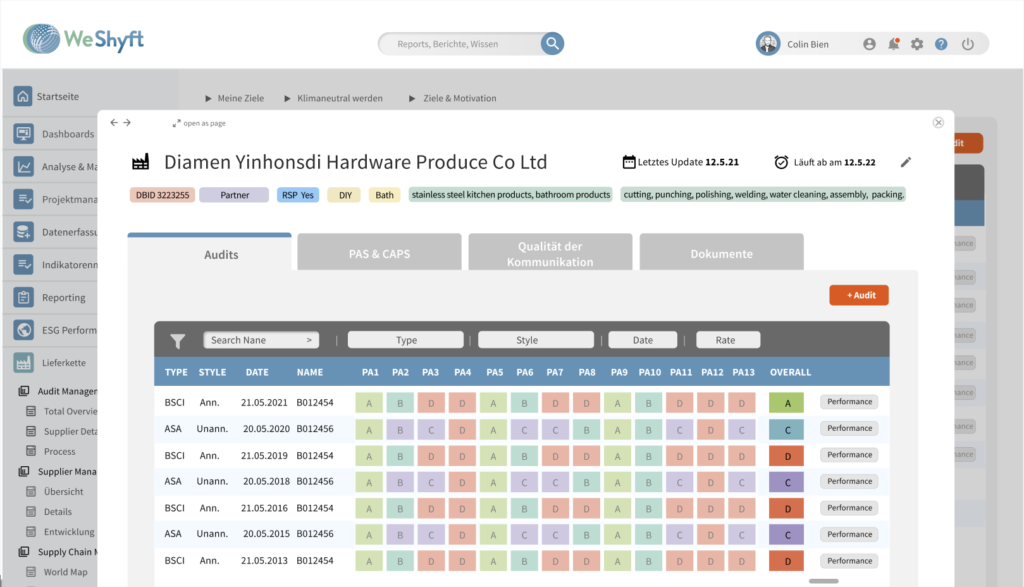Open the Date filter dropdown
Viewport: 1024px width, 587px height.
tap(643, 340)
